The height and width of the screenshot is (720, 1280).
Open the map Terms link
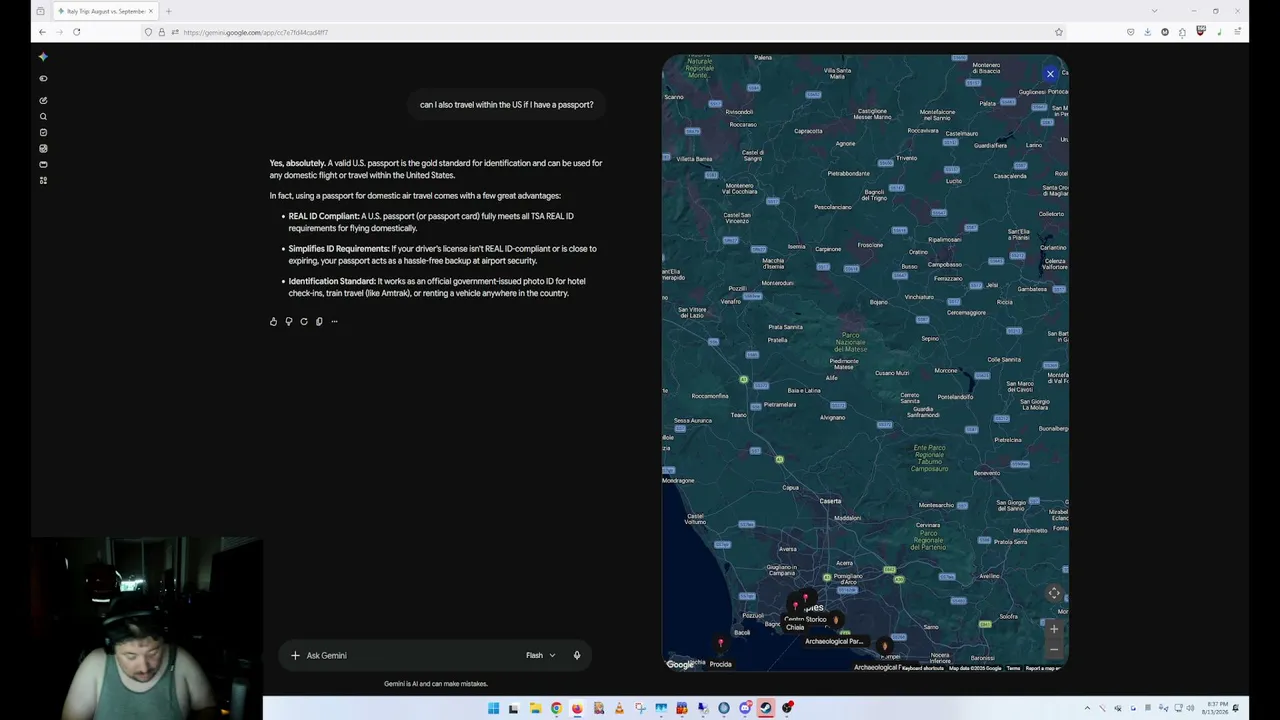(1013, 668)
